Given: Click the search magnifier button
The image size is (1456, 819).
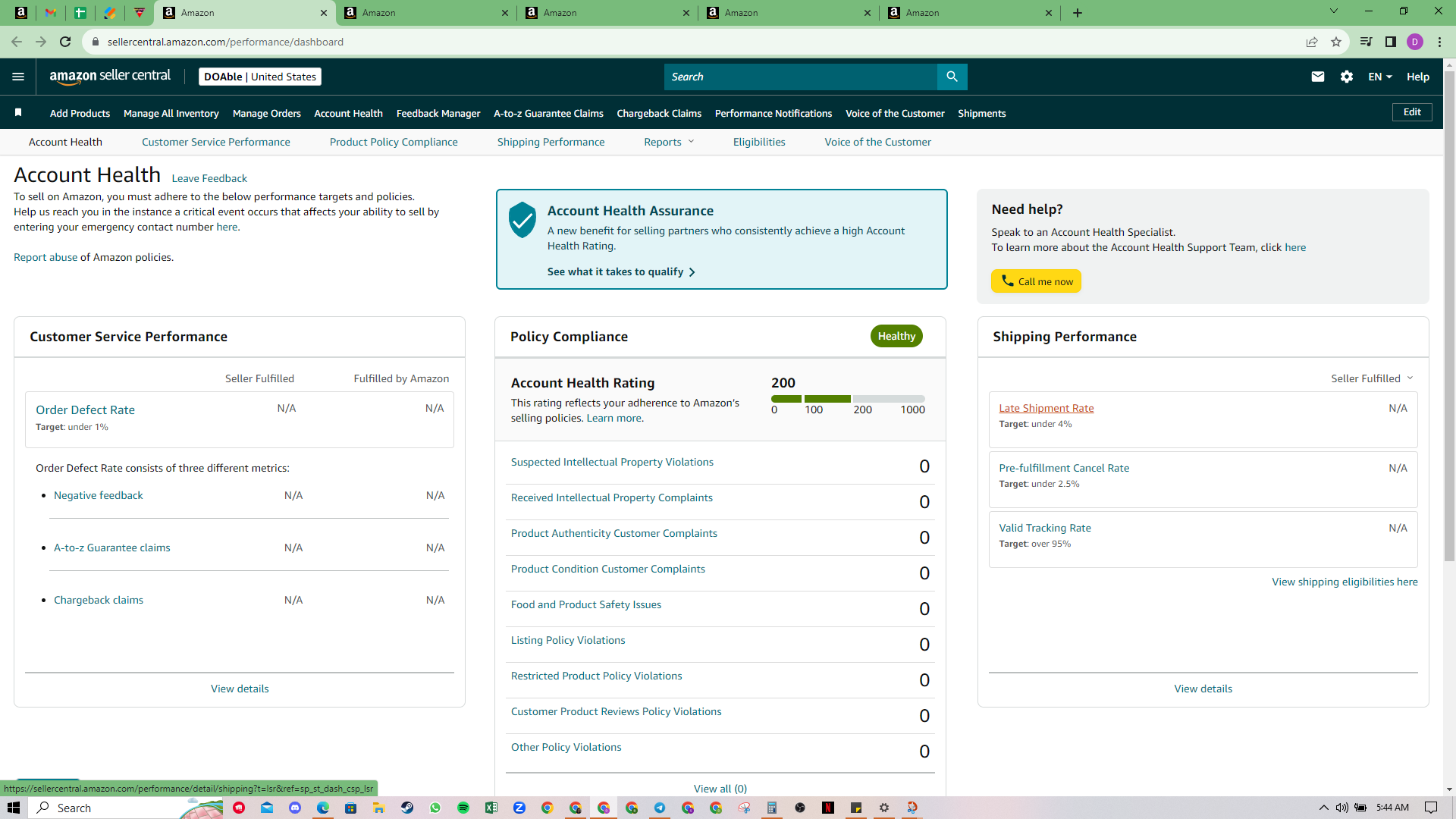Looking at the screenshot, I should [952, 77].
